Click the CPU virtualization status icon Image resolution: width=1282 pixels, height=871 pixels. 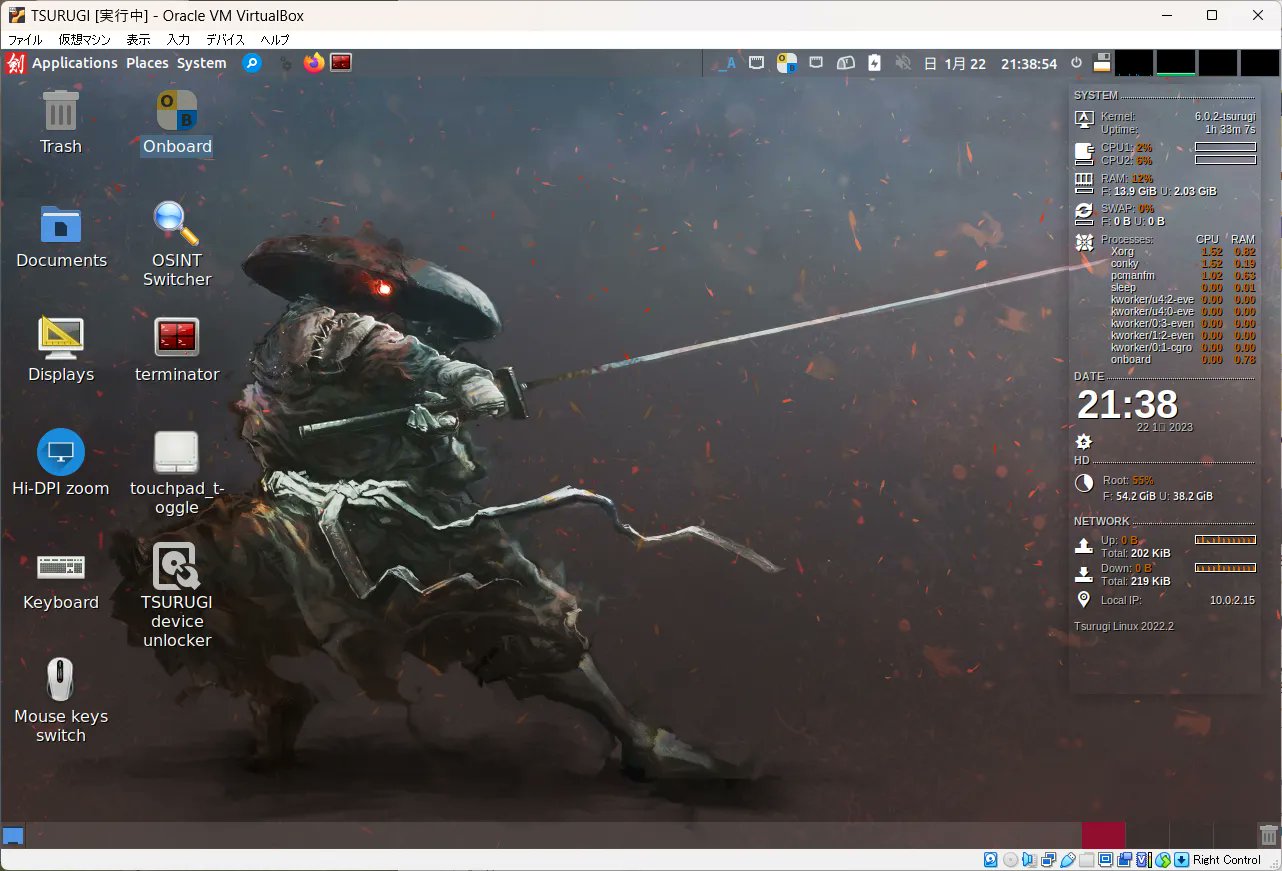[x=1144, y=860]
